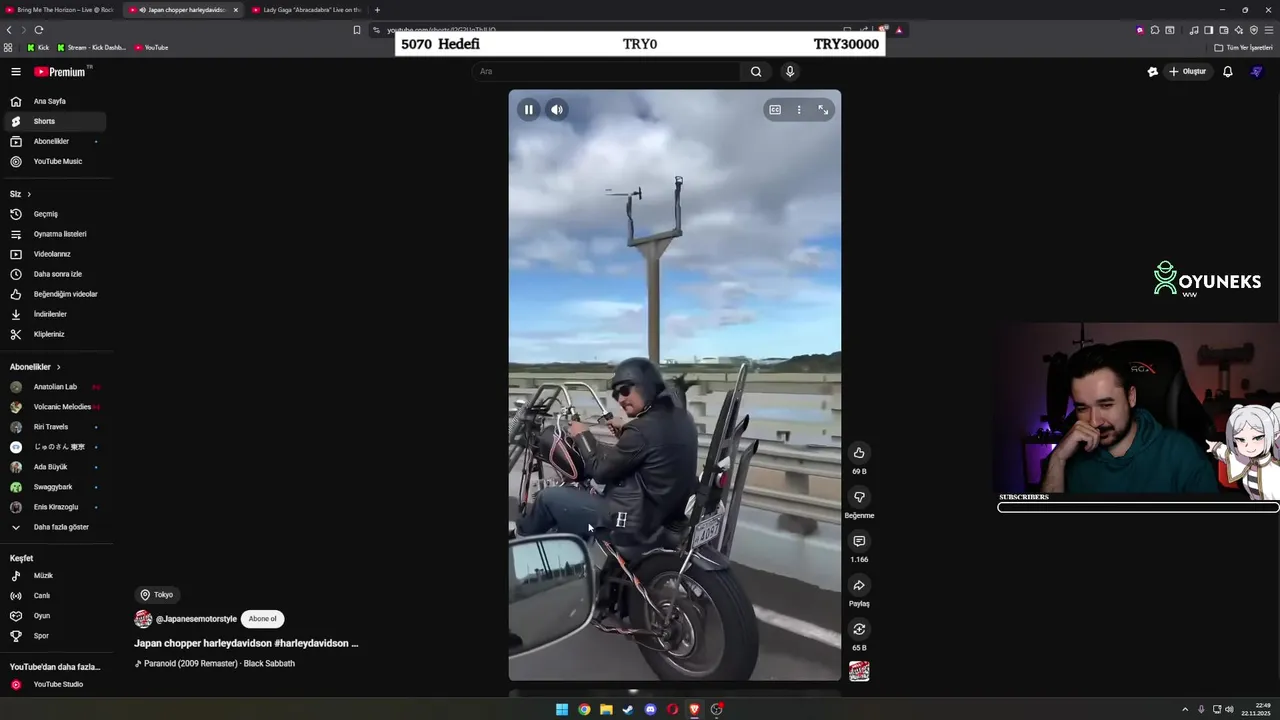Open Stream - Kick Dashboard bookmark
The width and height of the screenshot is (1280, 720).
(92, 48)
